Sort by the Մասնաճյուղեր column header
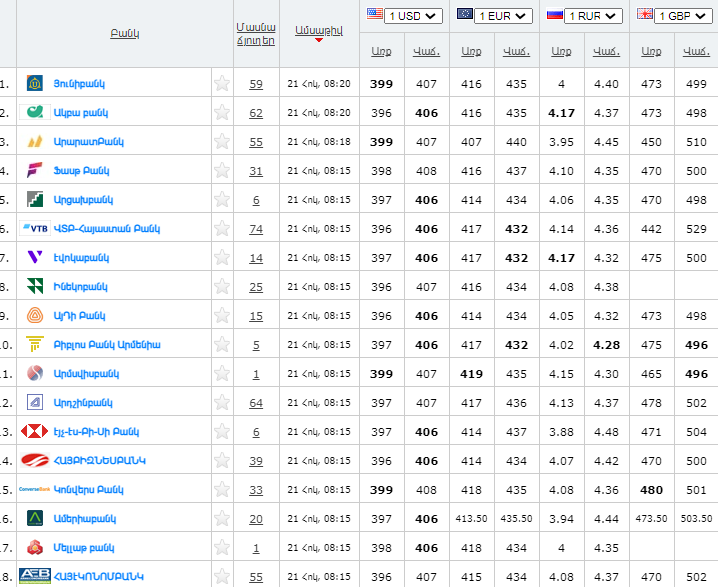Image resolution: width=718 pixels, height=587 pixels. [x=256, y=34]
